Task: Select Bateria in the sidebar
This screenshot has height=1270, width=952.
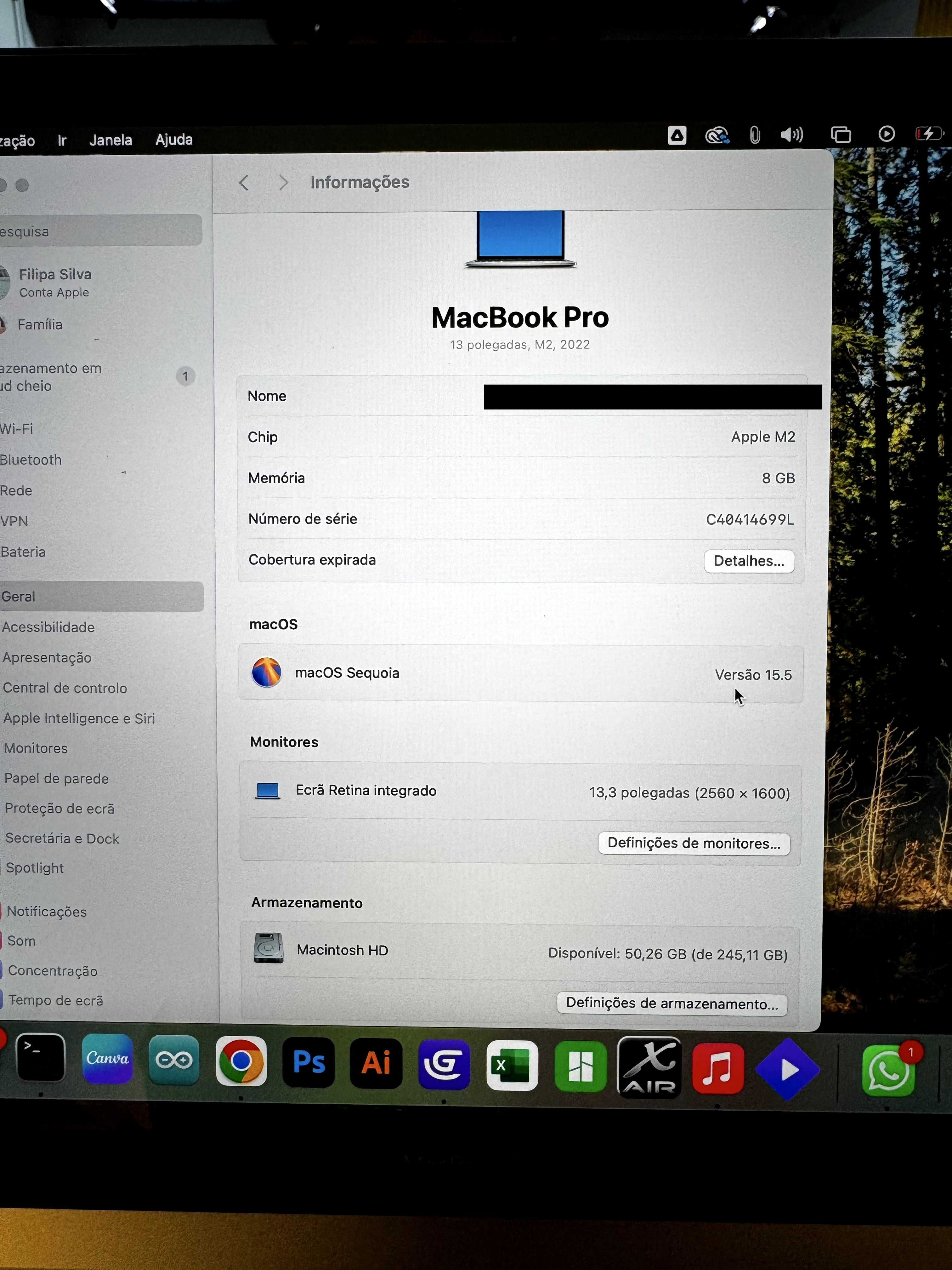Action: (23, 552)
